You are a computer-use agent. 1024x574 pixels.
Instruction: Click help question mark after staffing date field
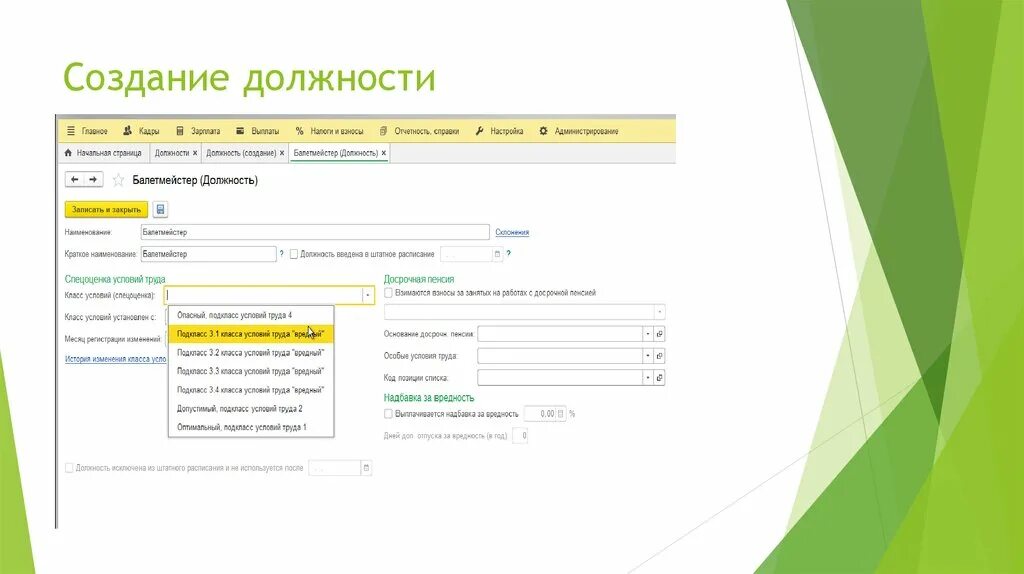point(509,254)
